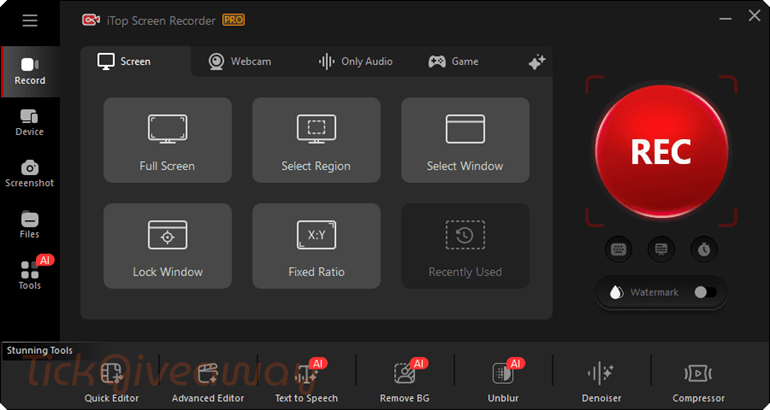This screenshot has width=770, height=410.
Task: Open the Remove BG tool
Action: click(405, 383)
